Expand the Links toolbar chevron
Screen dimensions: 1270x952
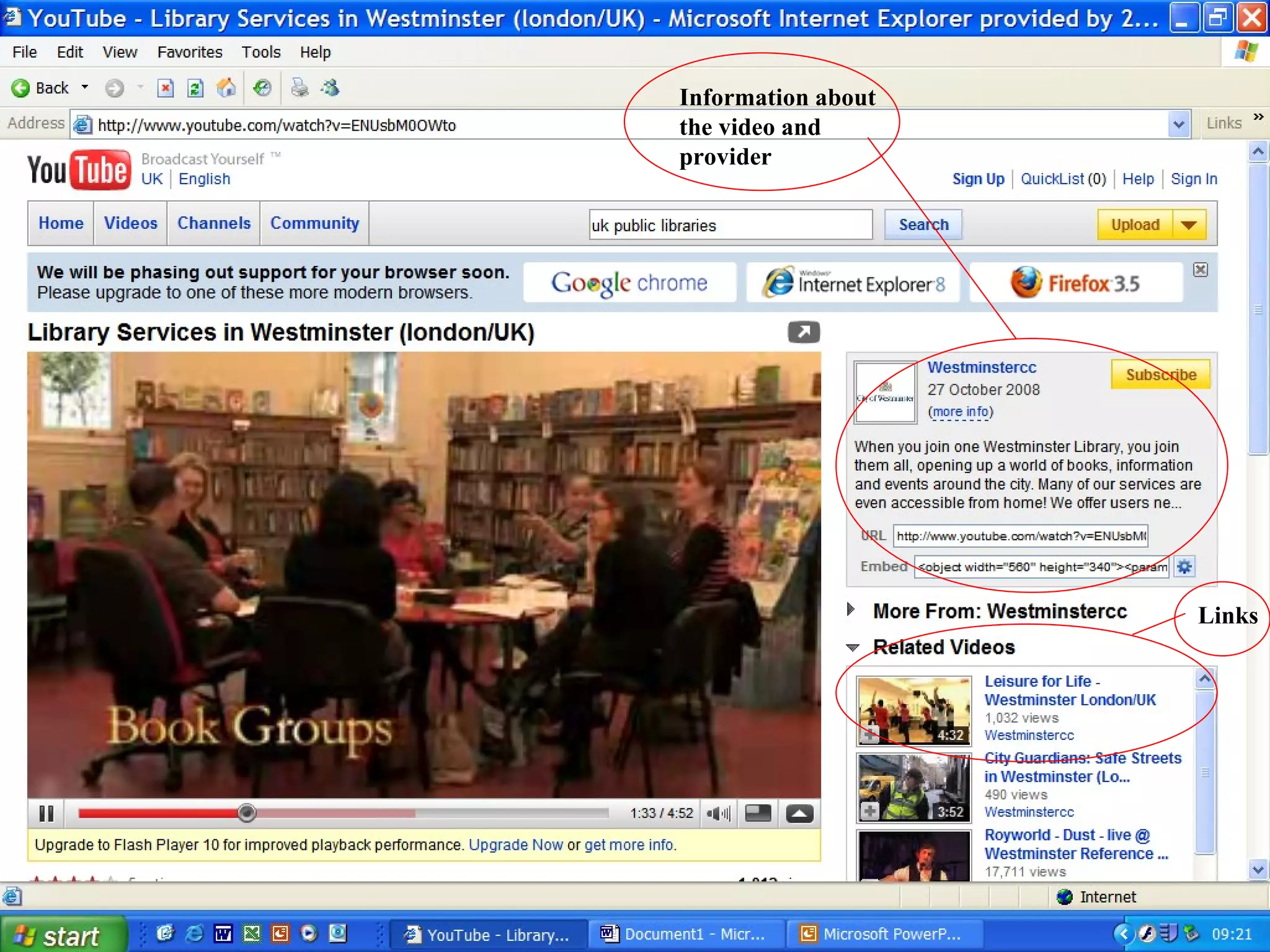(1258, 117)
